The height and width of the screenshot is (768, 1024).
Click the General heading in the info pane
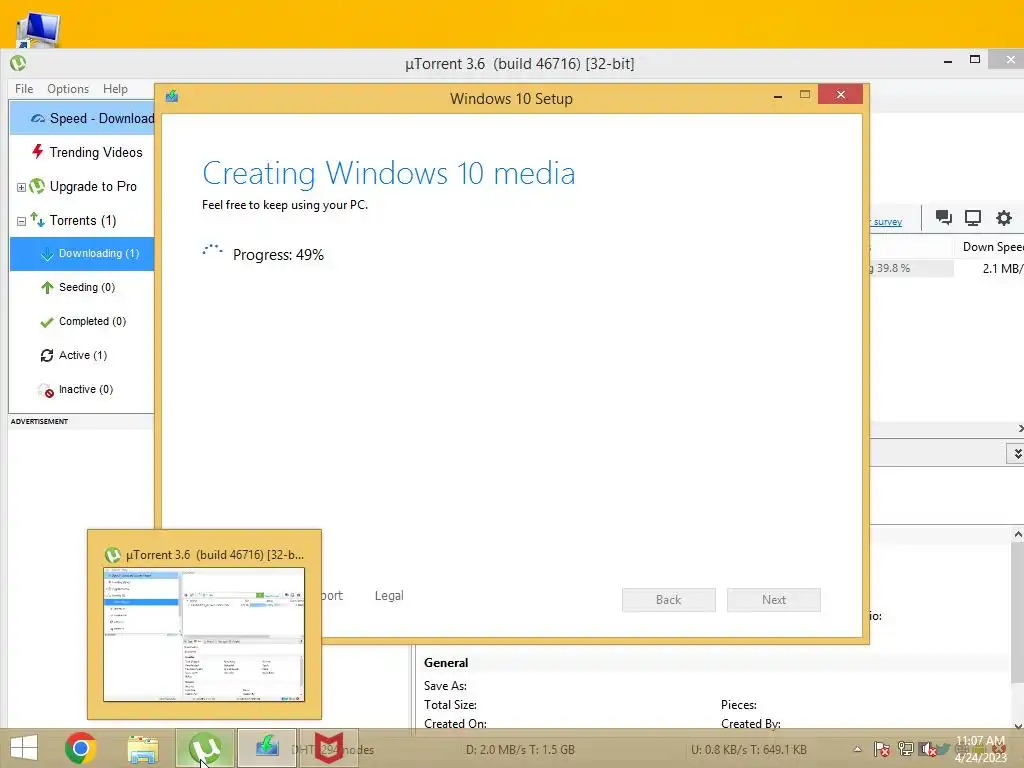[446, 663]
